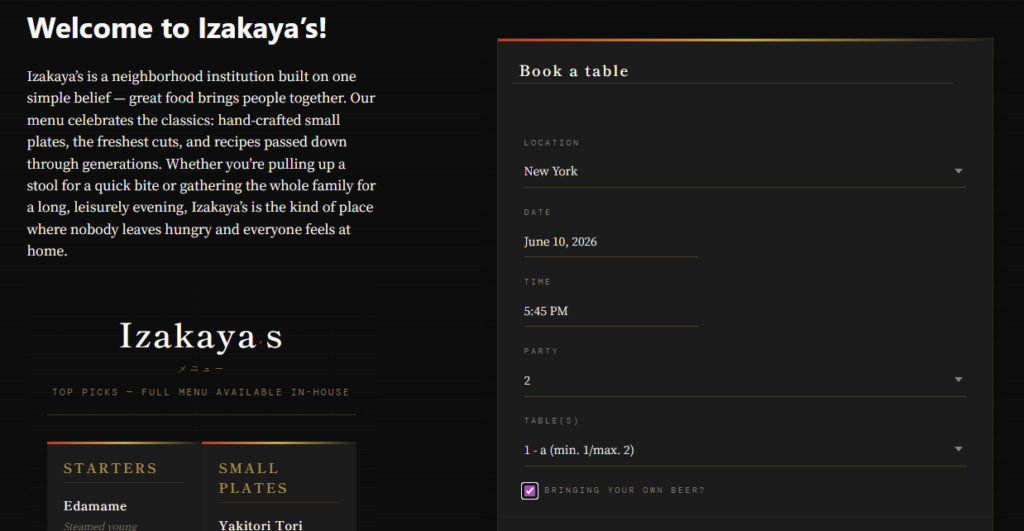Image resolution: width=1024 pixels, height=531 pixels.
Task: Click the Party dropdown arrow icon
Action: click(x=958, y=379)
